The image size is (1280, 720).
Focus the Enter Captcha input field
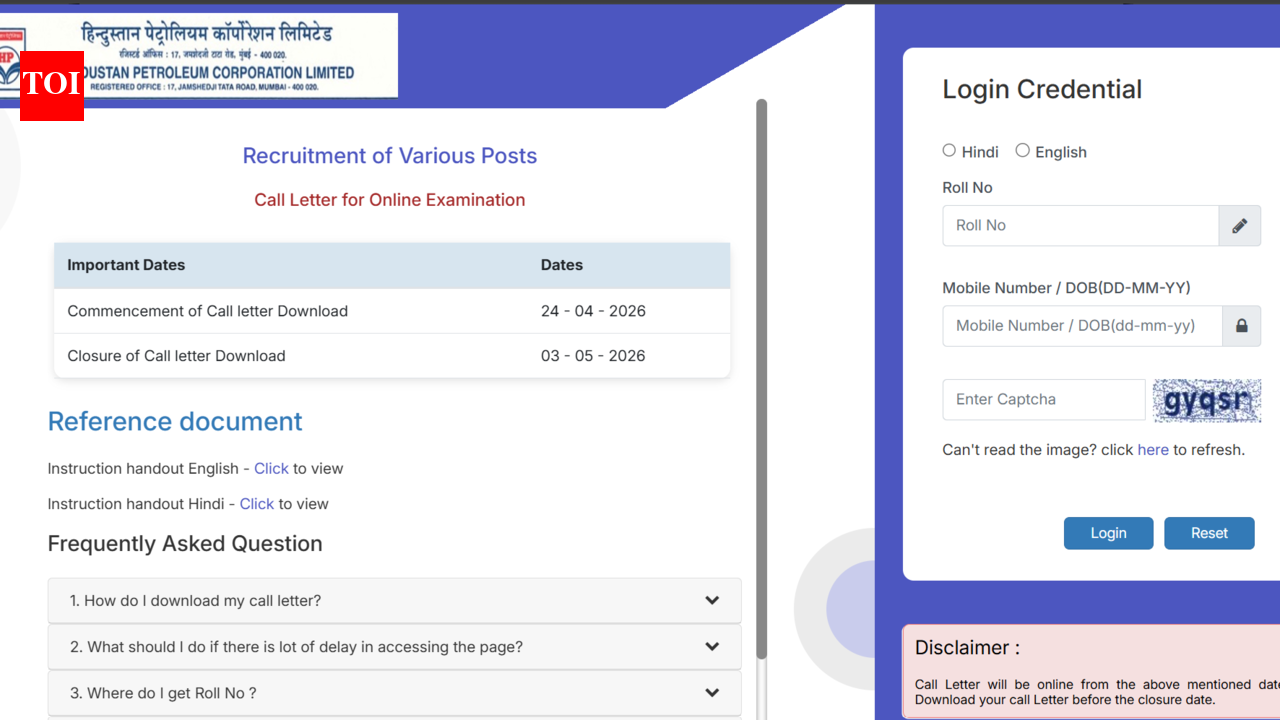[1043, 400]
